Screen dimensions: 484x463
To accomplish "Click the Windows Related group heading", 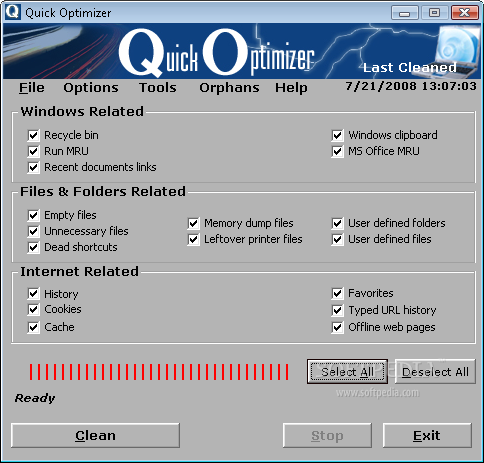I will [x=82, y=111].
